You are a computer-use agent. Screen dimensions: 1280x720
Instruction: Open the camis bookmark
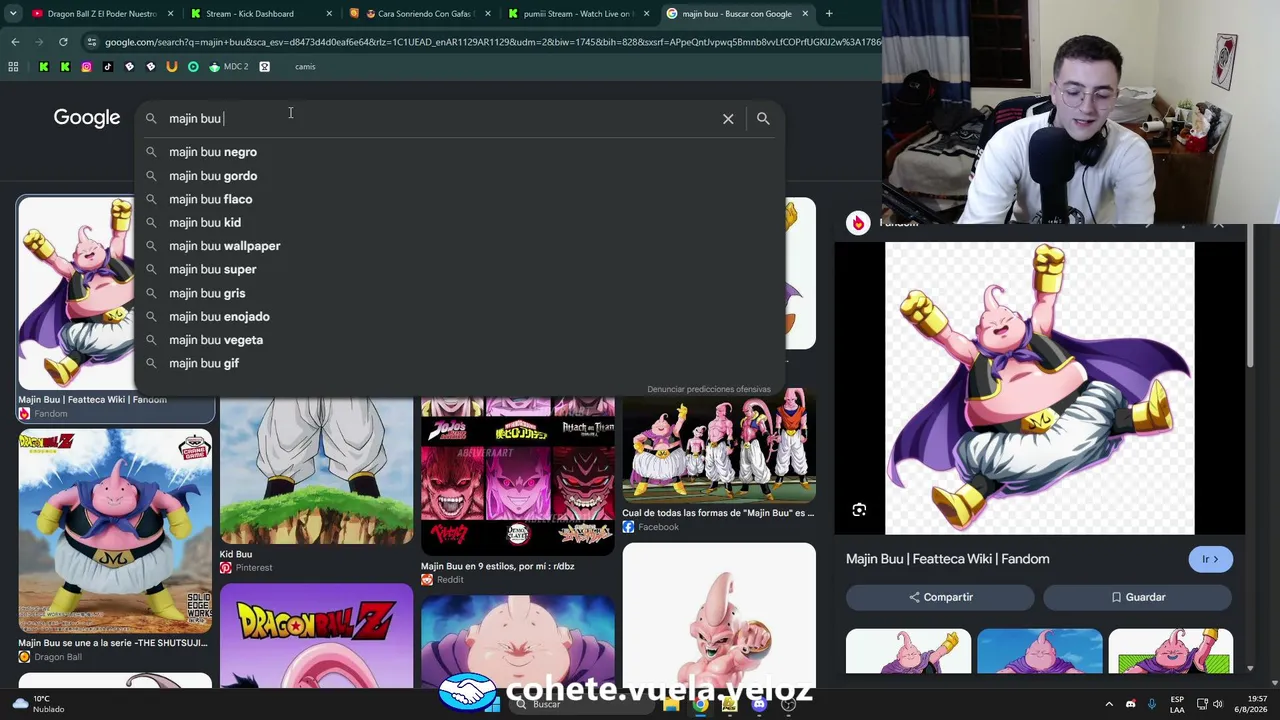pos(305,67)
